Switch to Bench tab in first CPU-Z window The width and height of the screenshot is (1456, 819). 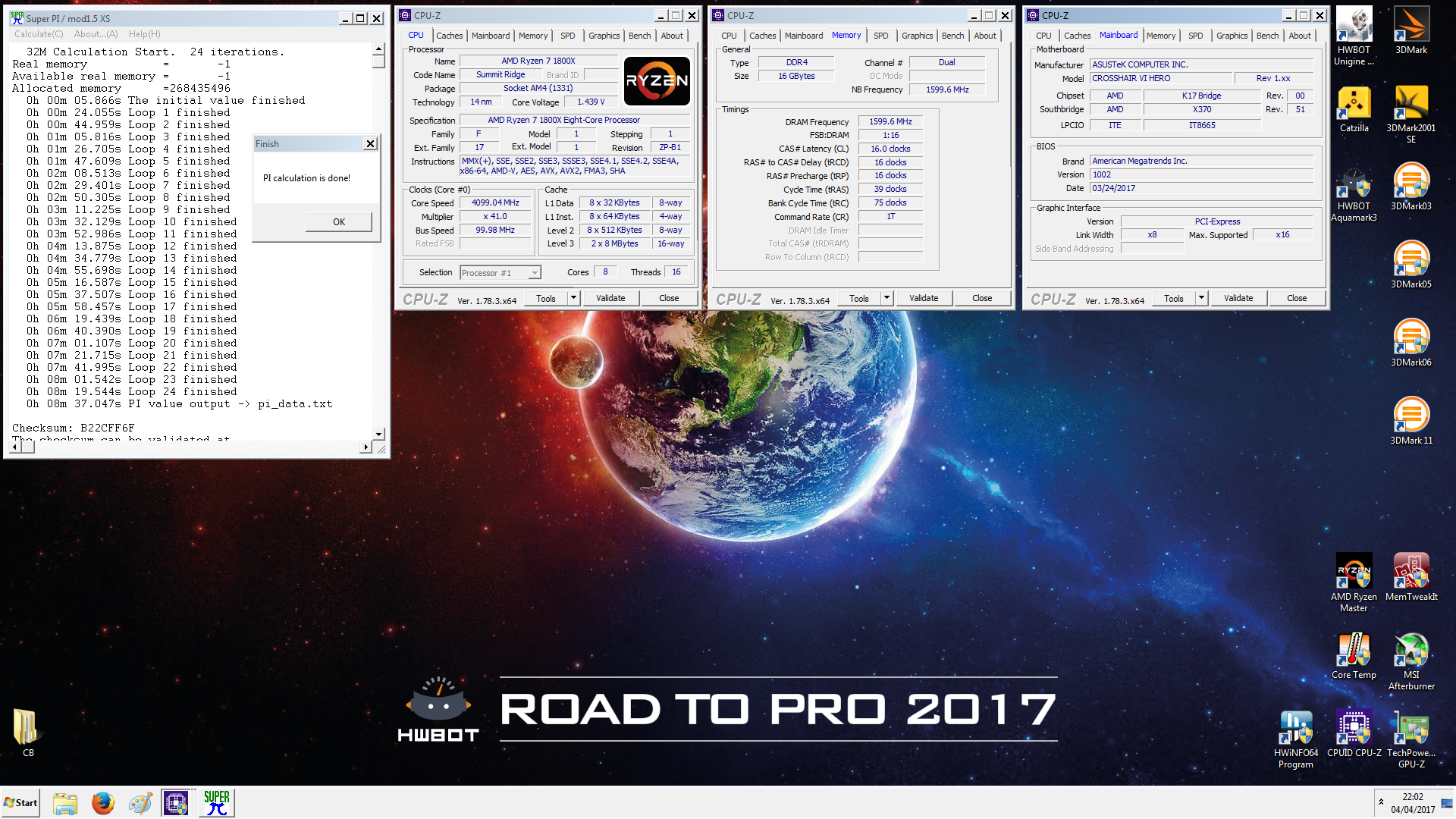pos(639,36)
